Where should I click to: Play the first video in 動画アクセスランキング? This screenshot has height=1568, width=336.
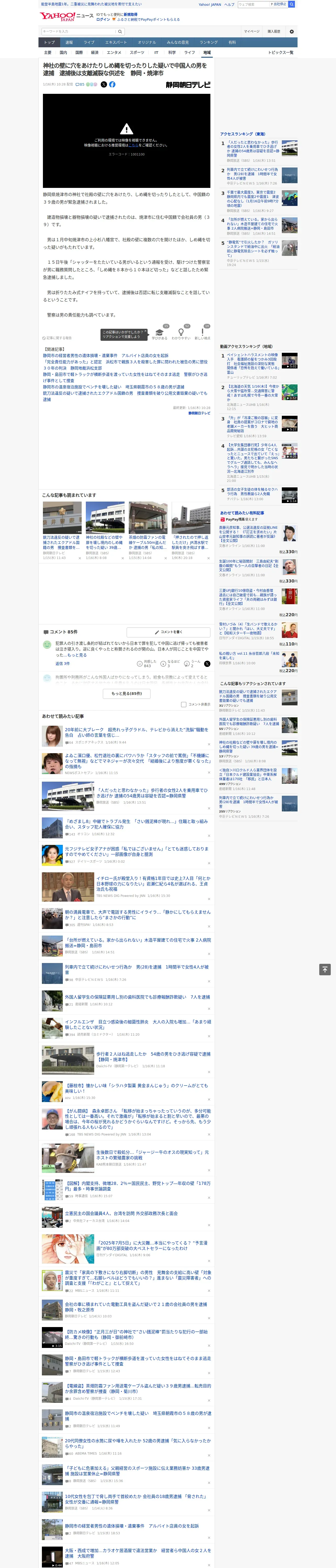(x=290, y=360)
